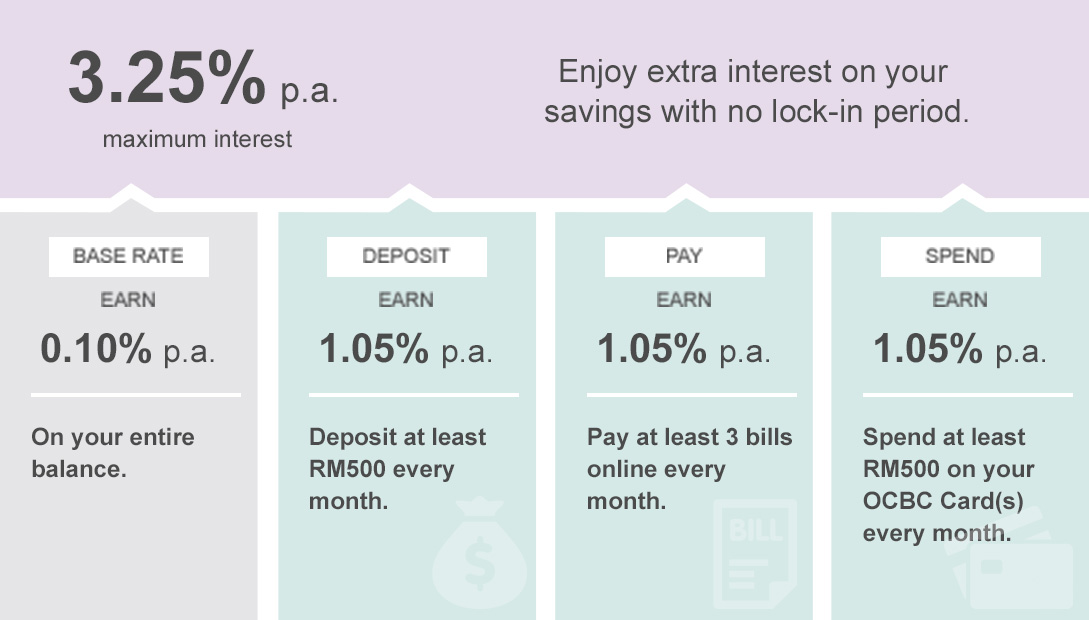
Task: Click the 'Enjoy extra interest' headline text
Action: (x=756, y=91)
